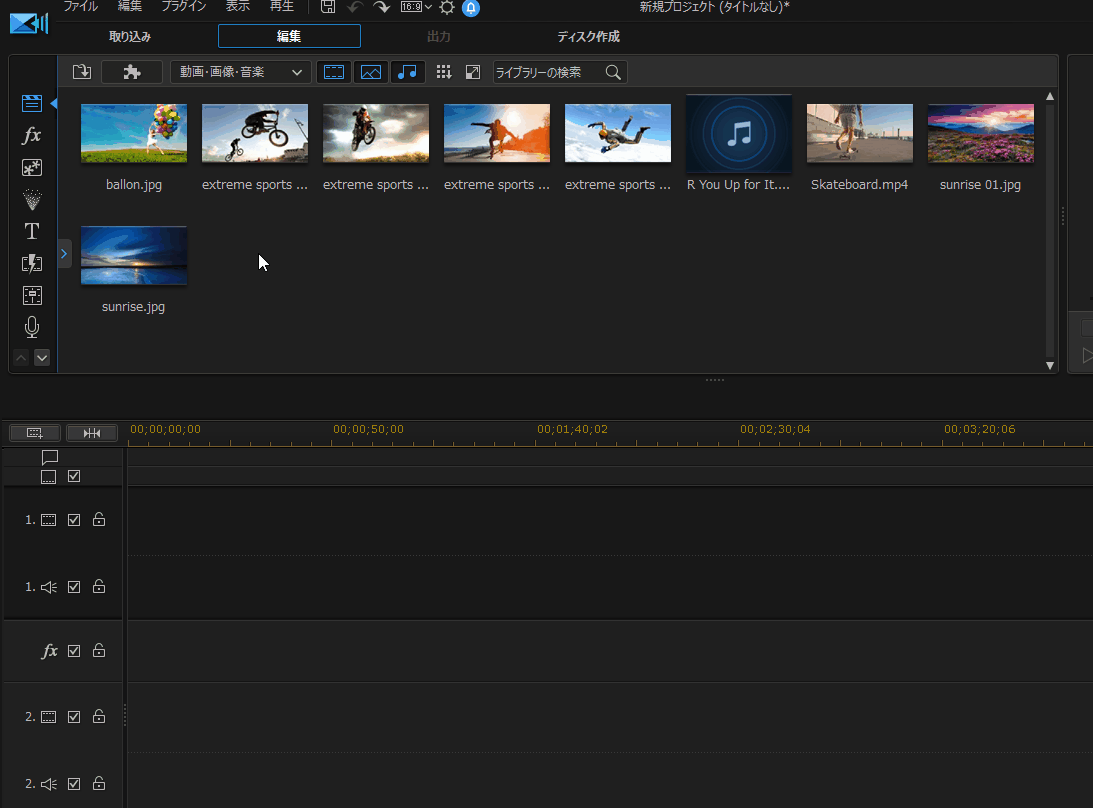
Task: Expand the library explorer side arrow
Action: point(64,254)
